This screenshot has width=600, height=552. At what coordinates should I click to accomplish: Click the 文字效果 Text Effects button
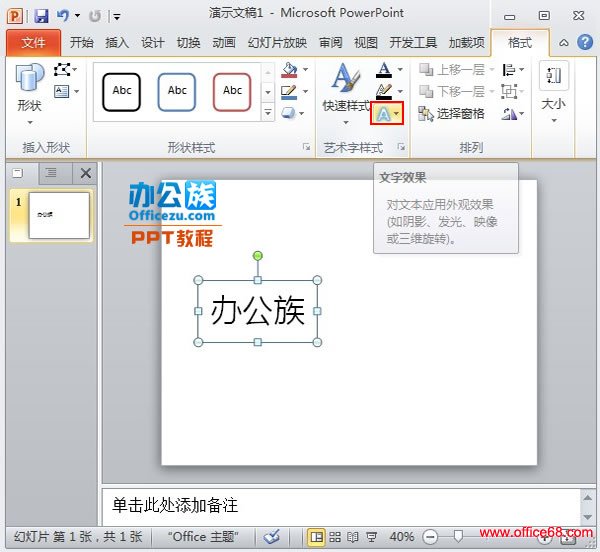coord(387,113)
